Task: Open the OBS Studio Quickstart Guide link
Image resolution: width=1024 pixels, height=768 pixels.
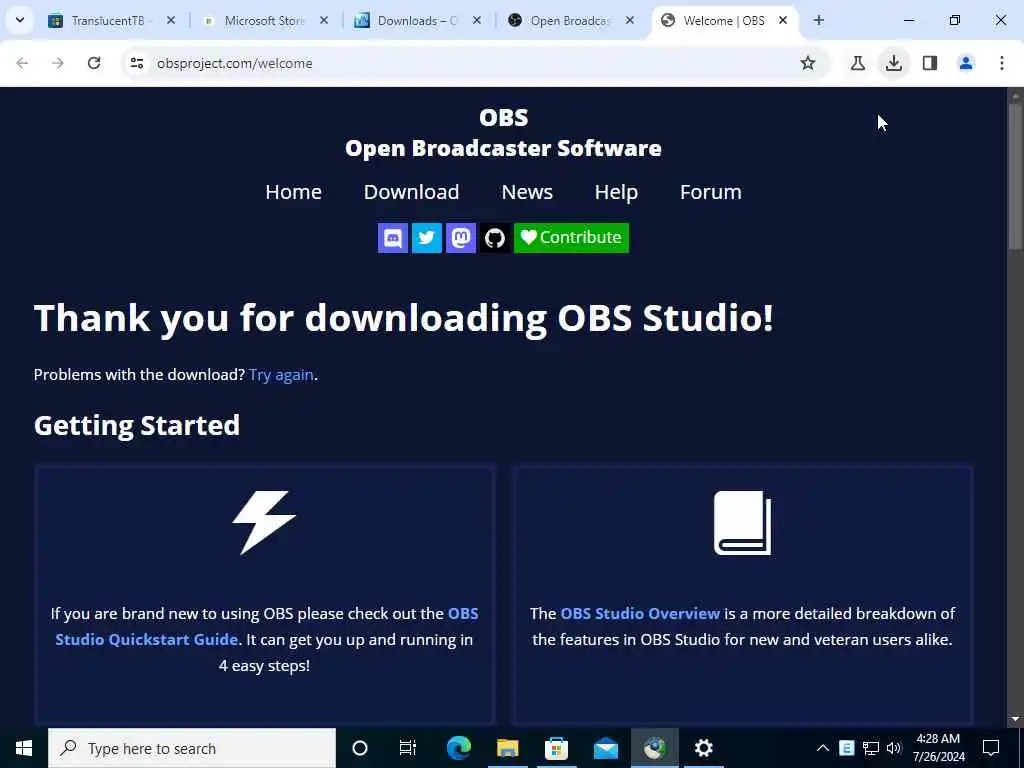Action: 266,626
